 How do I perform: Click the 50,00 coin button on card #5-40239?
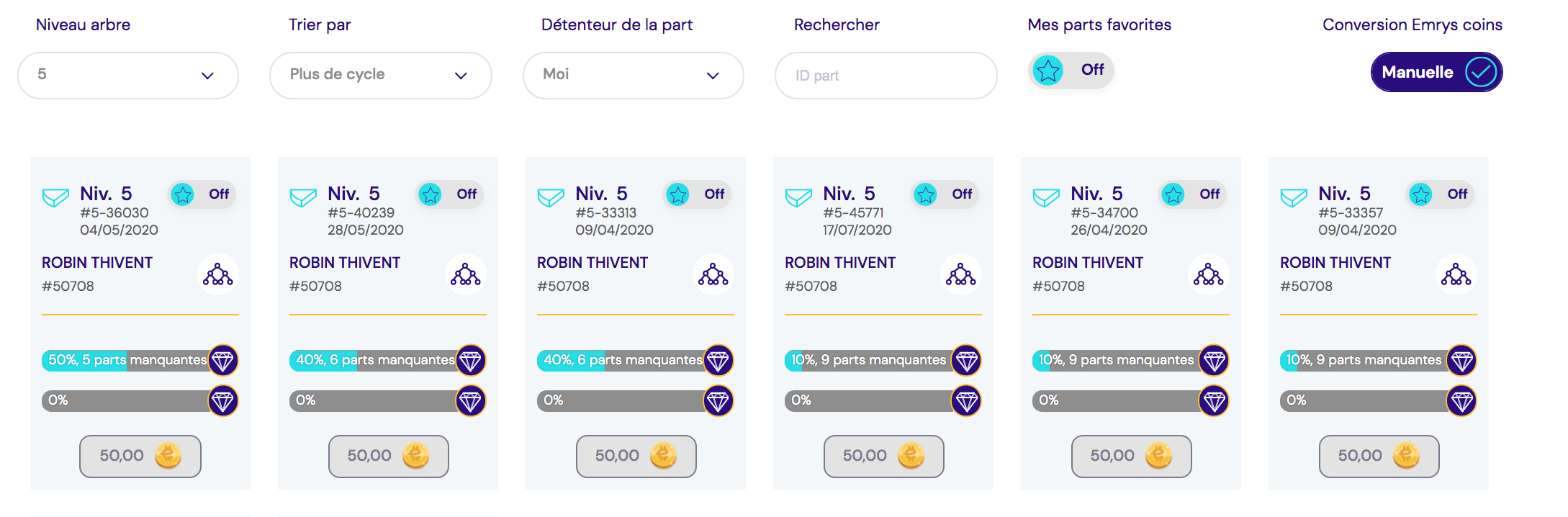[x=389, y=456]
